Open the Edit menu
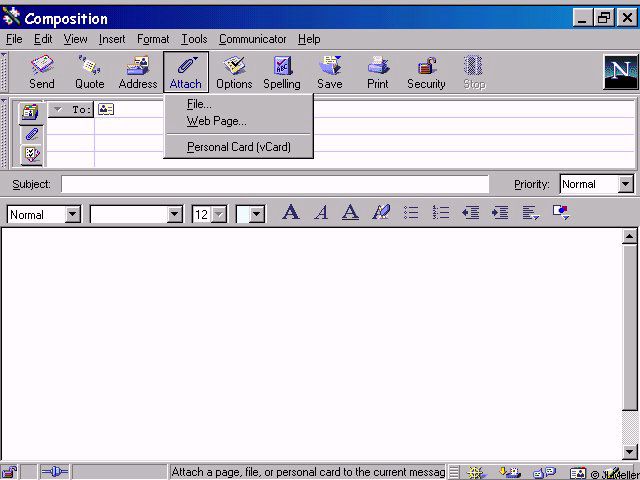640x480 pixels. click(x=43, y=39)
